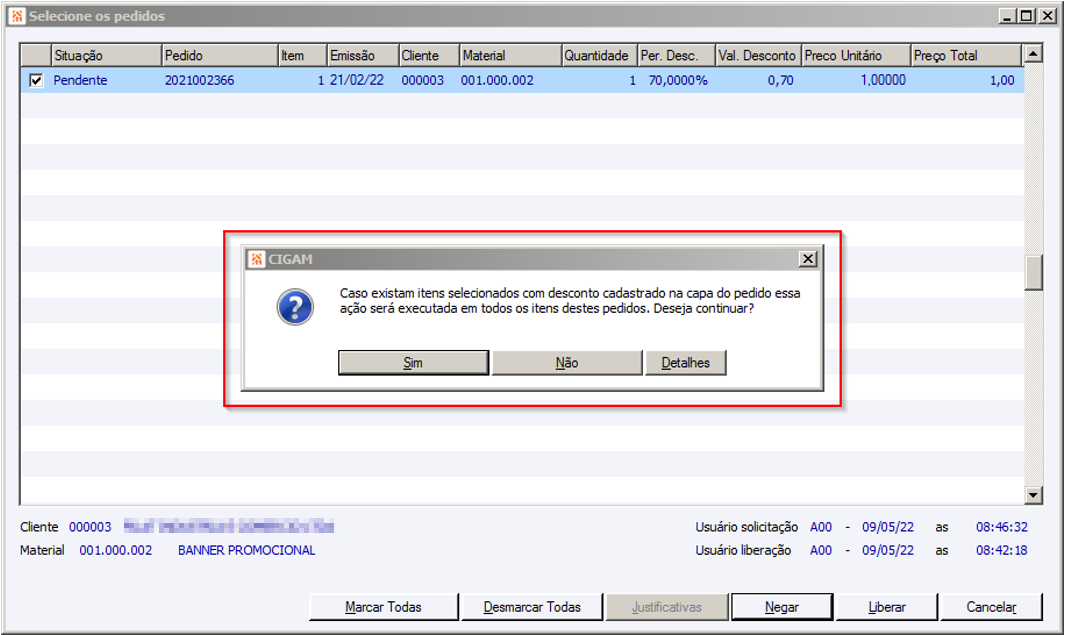The width and height of the screenshot is (1065, 635).
Task: Click the Desmarcar Todas button
Action: (x=532, y=607)
